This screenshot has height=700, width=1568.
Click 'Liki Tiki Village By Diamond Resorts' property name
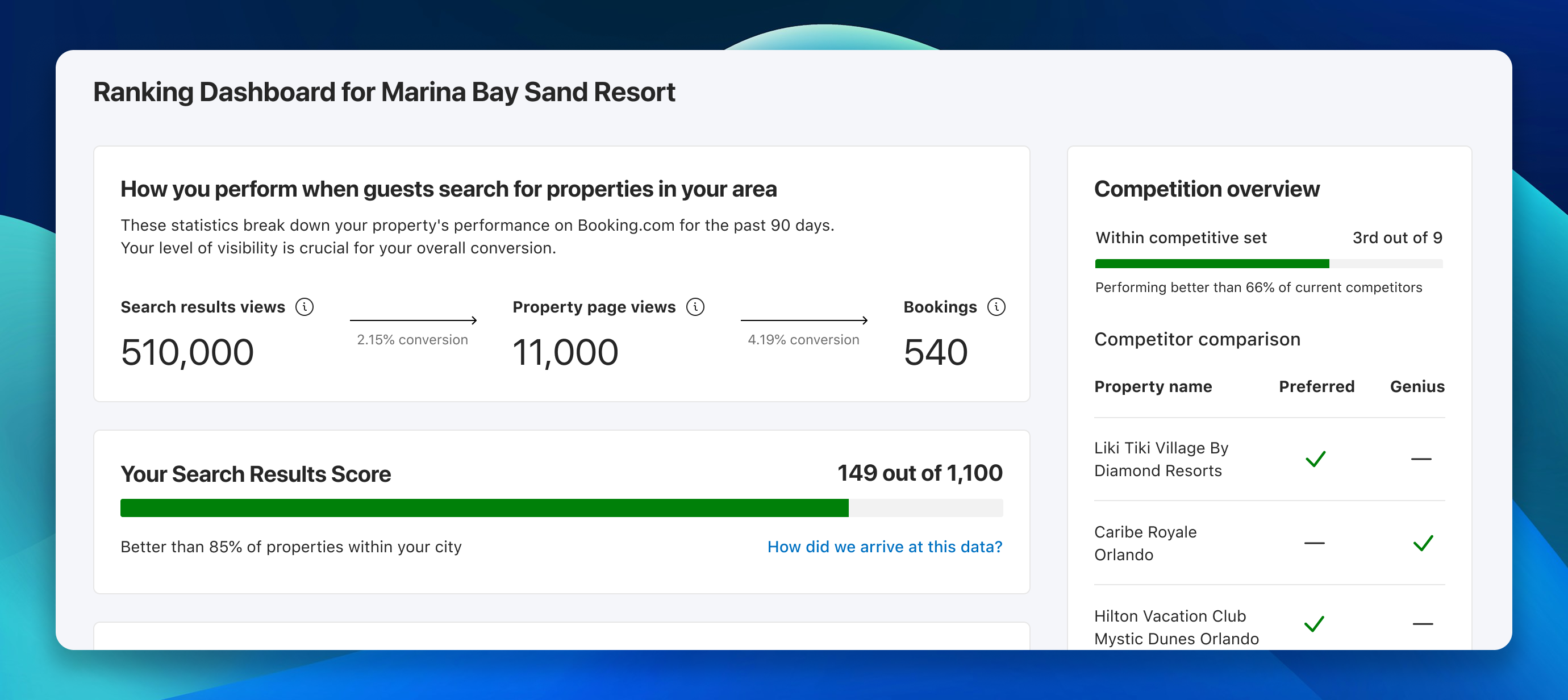click(x=1161, y=459)
